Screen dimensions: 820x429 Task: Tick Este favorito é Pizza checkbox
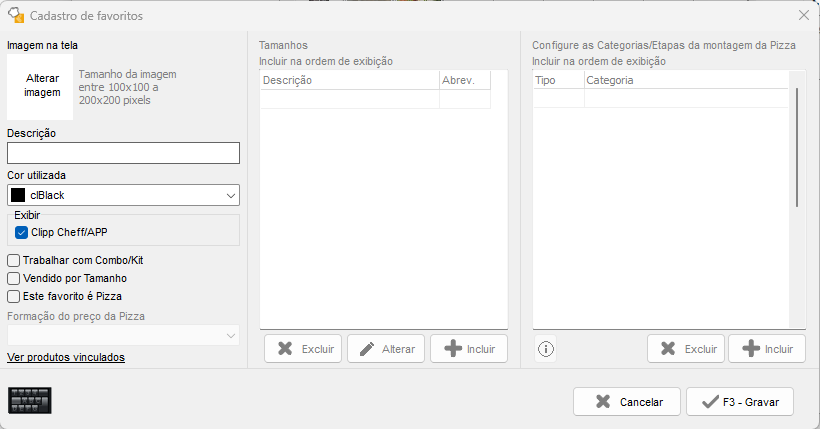point(14,296)
